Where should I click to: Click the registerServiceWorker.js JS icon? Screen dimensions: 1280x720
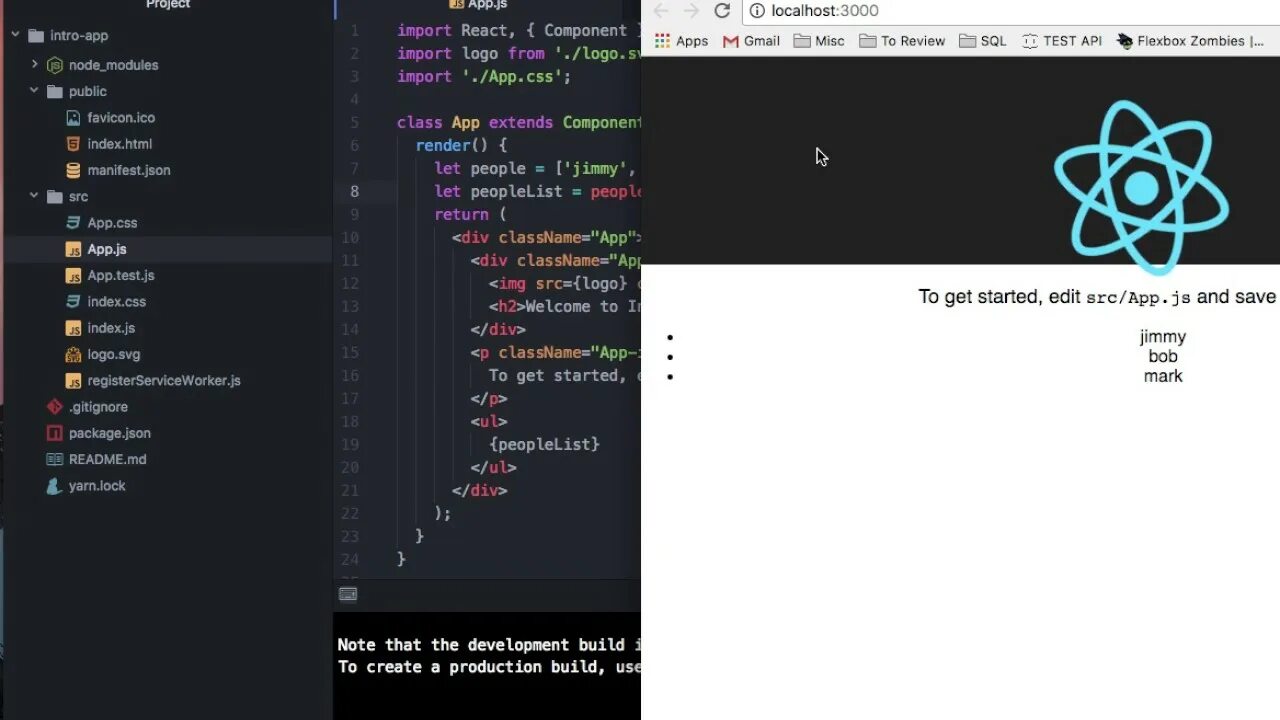73,380
